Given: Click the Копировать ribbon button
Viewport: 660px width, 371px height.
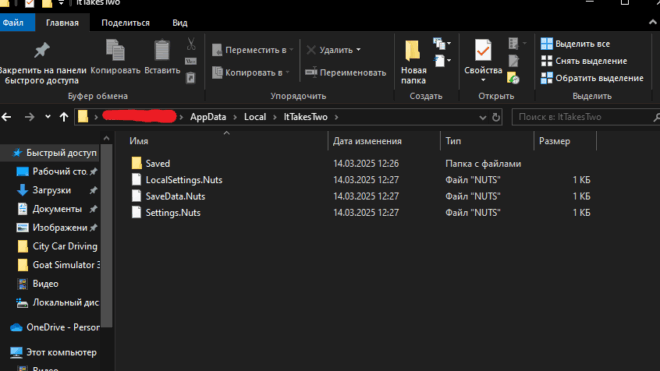Looking at the screenshot, I should click(x=115, y=57).
